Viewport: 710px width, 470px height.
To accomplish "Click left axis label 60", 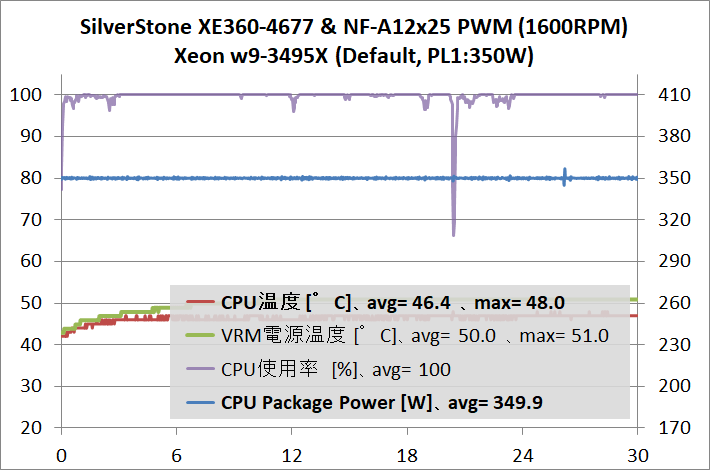I will 31,261.
